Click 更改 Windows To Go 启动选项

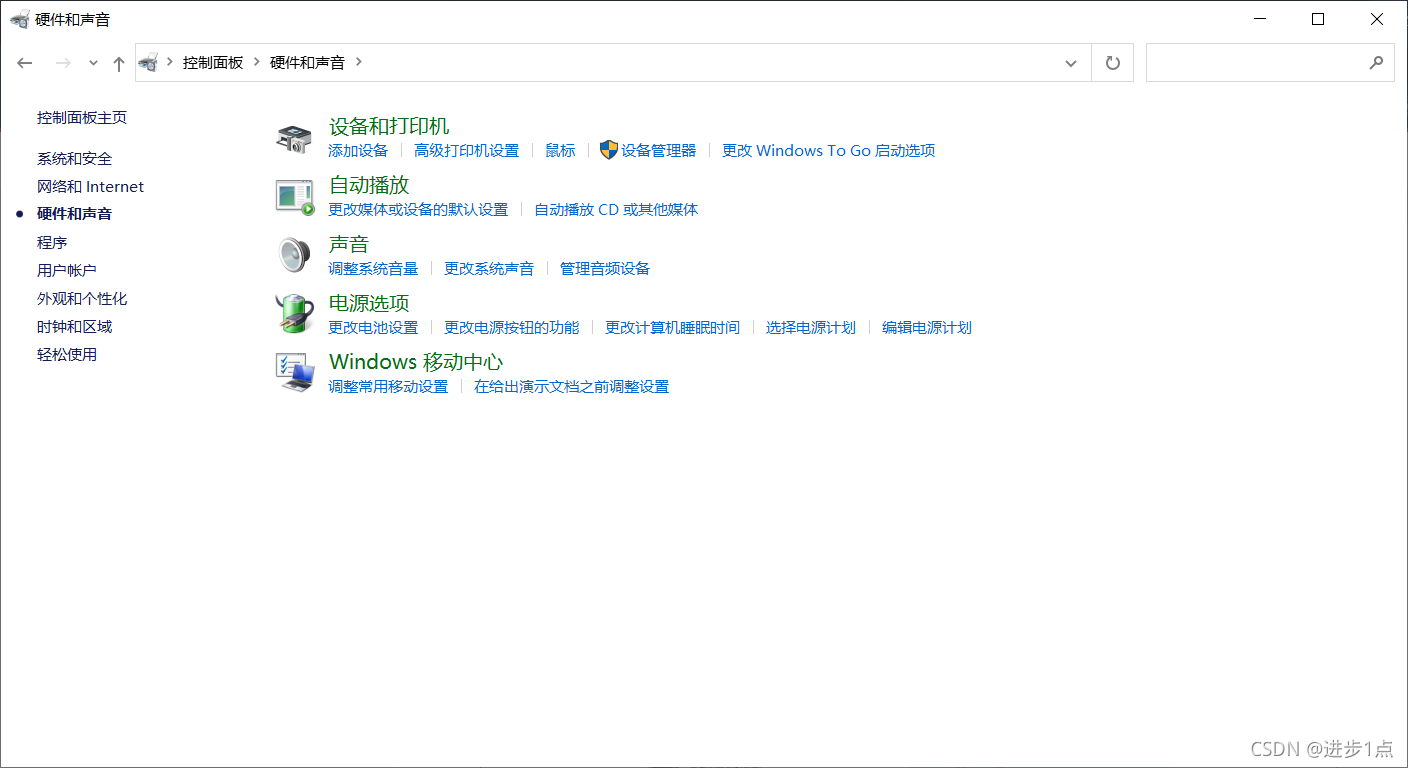[x=829, y=150]
